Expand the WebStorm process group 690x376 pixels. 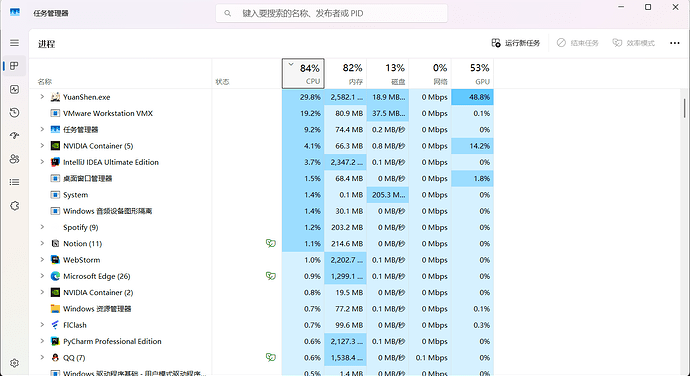(x=42, y=259)
